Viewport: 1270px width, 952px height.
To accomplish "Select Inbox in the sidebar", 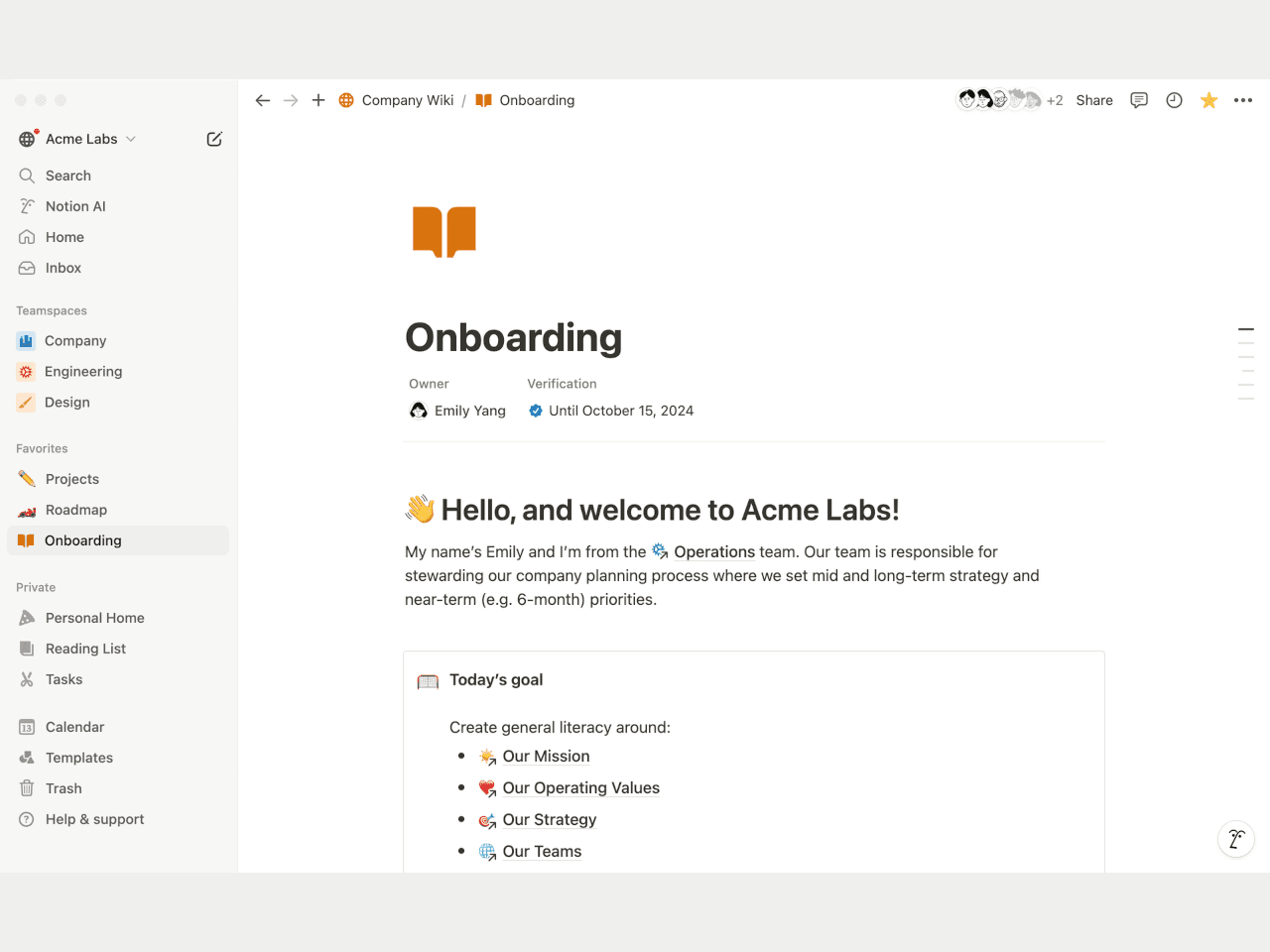I will click(x=63, y=268).
